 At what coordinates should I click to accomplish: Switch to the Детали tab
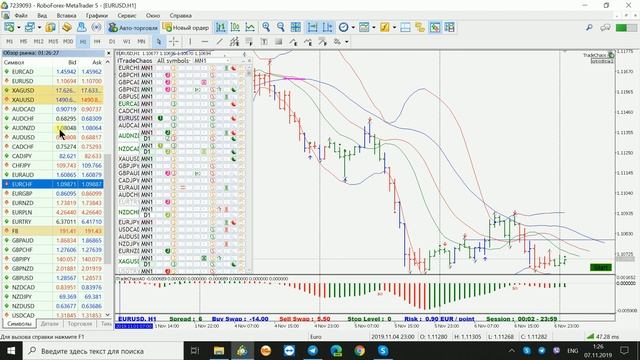click(50, 324)
